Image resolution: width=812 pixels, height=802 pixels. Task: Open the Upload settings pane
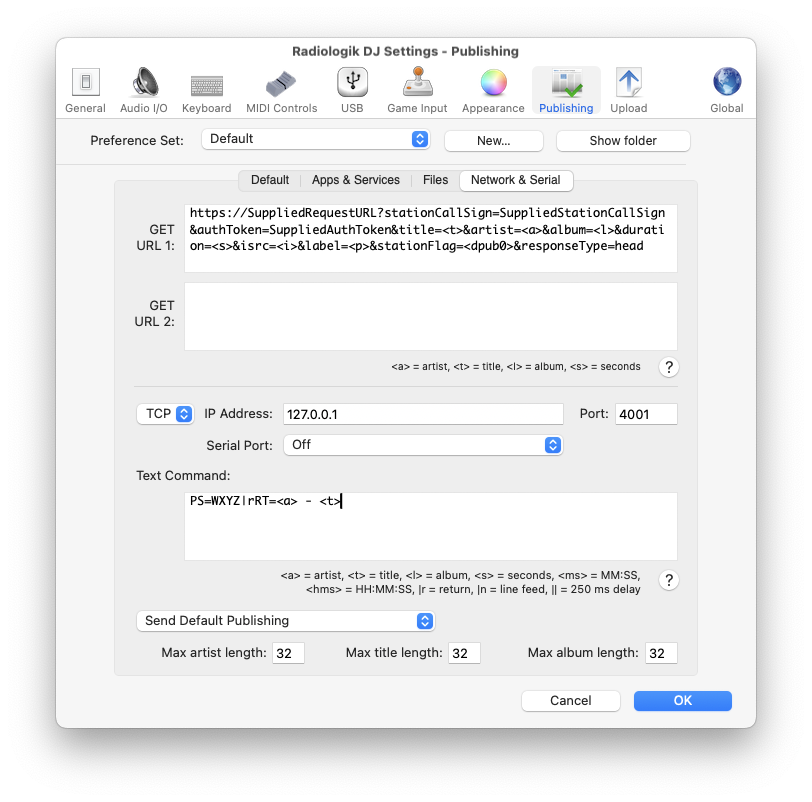(x=628, y=90)
